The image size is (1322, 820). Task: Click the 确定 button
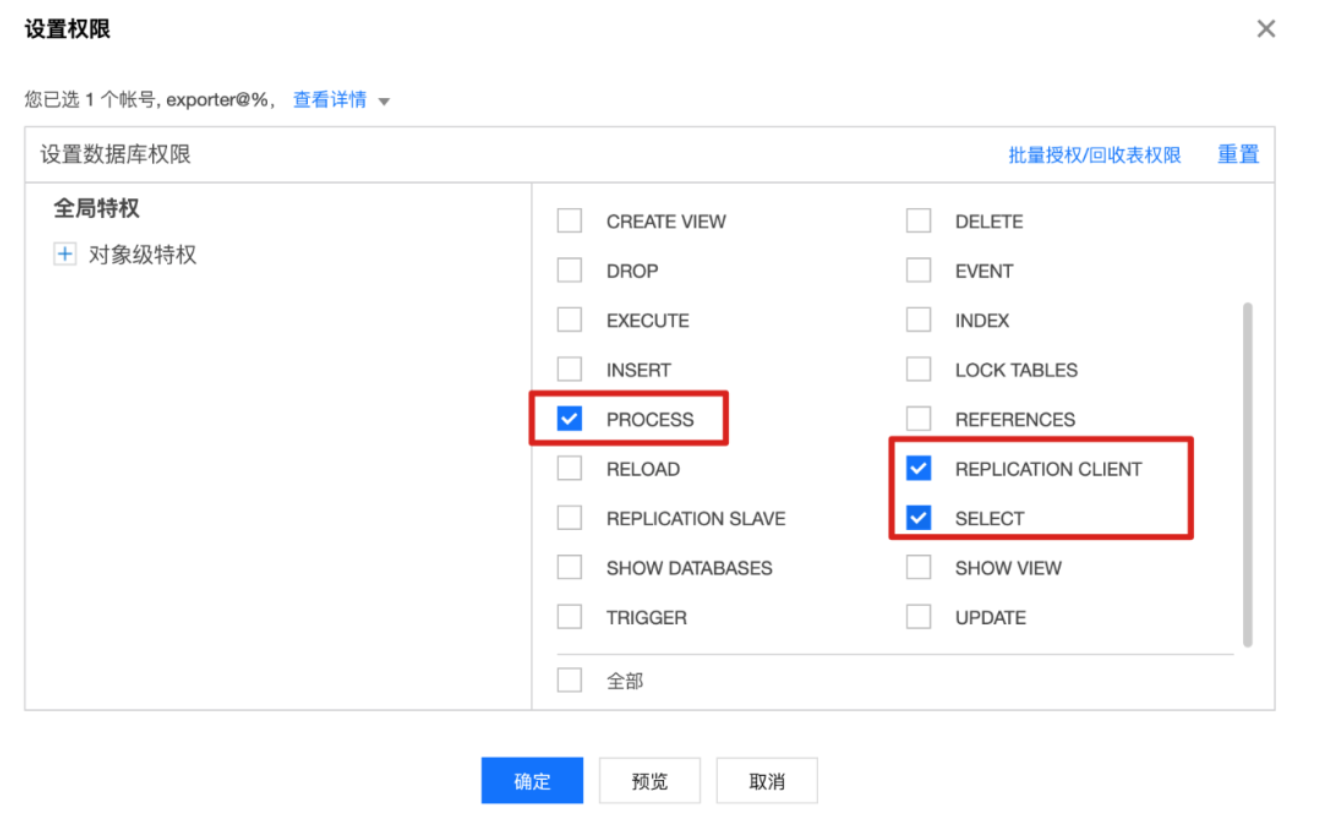pyautogui.click(x=531, y=780)
